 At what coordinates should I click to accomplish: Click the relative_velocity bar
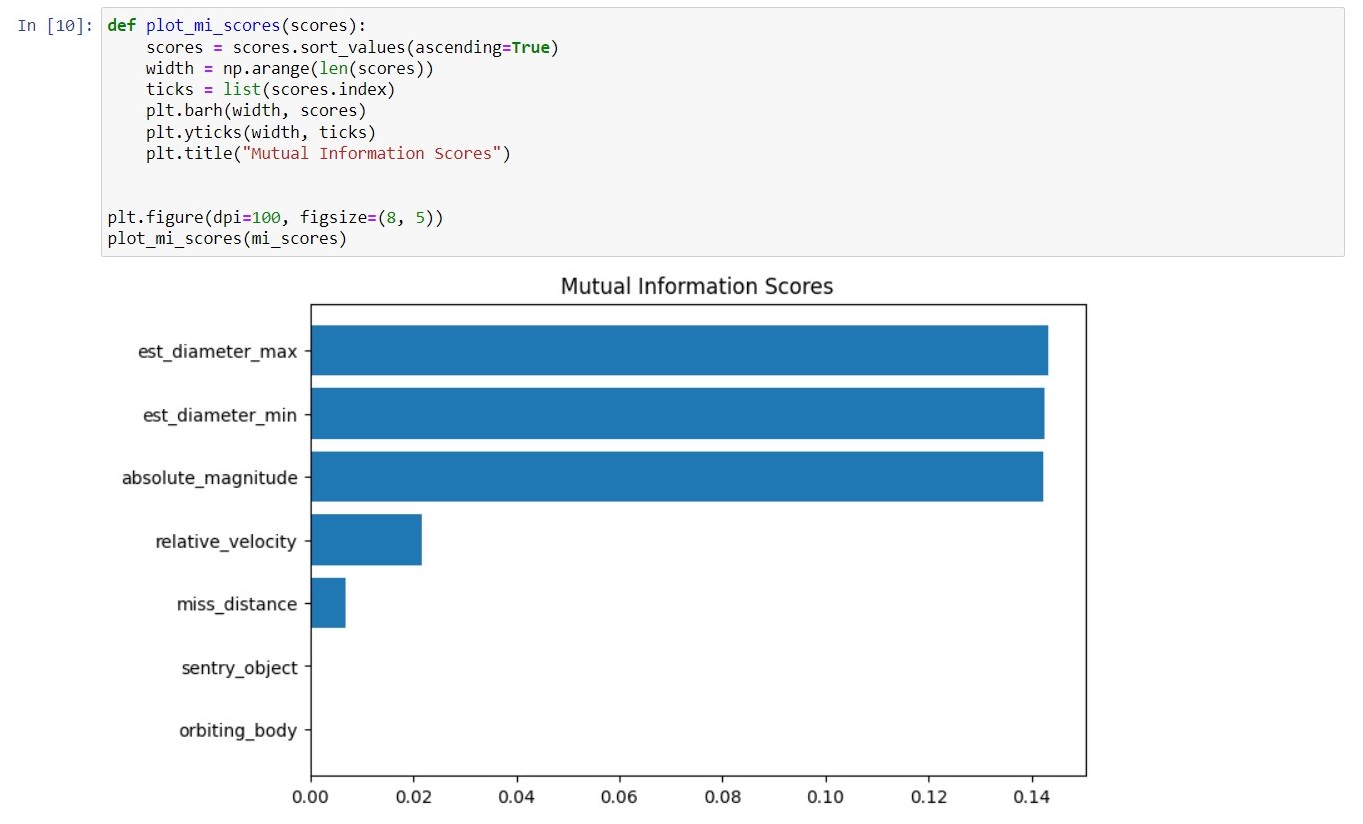(366, 540)
